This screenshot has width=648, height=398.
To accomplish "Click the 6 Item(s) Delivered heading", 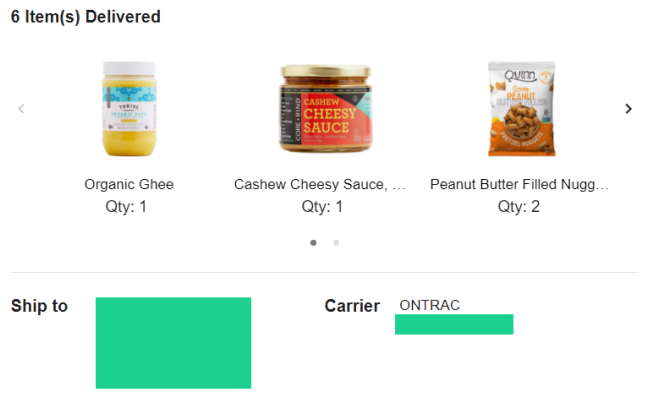I will click(86, 17).
